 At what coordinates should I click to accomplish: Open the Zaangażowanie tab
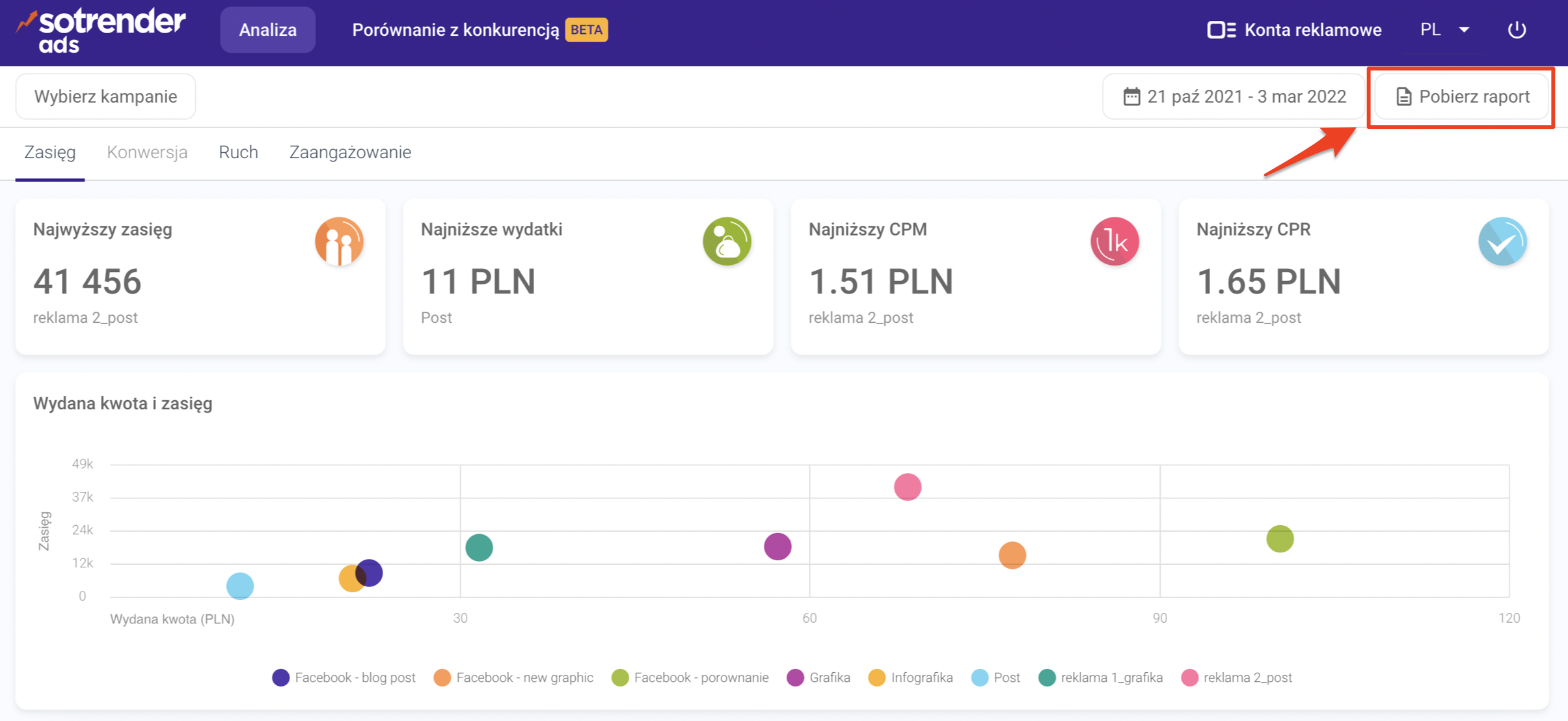pyautogui.click(x=350, y=152)
